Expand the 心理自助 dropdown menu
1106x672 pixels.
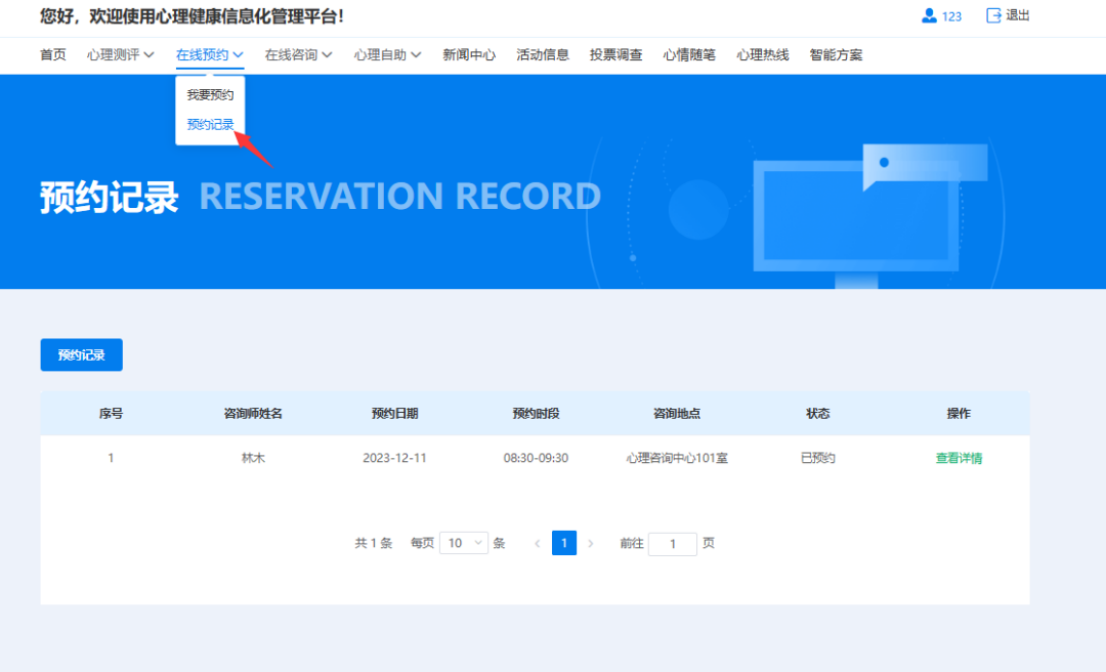[x=387, y=55]
